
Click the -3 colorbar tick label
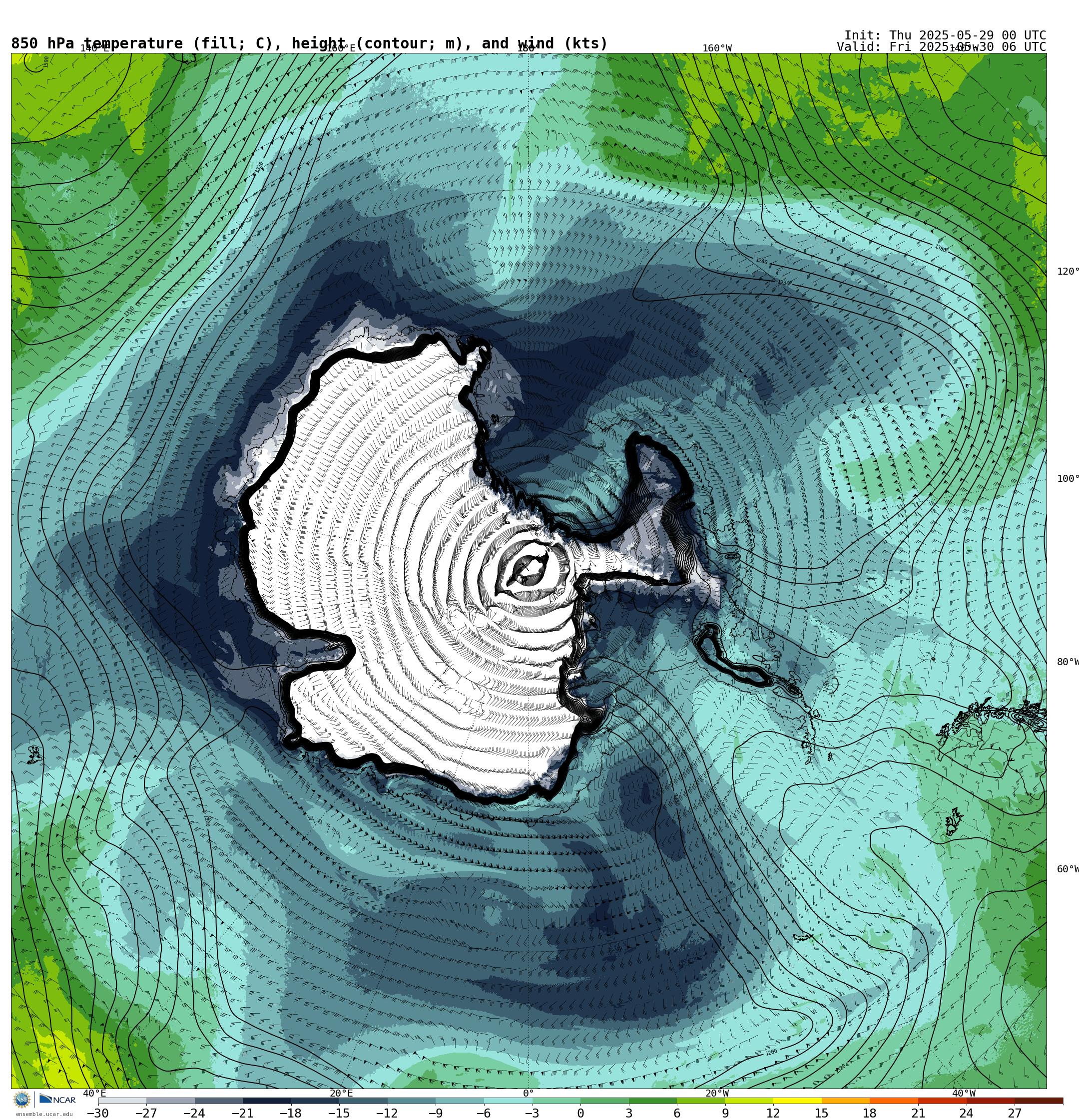tap(532, 1113)
